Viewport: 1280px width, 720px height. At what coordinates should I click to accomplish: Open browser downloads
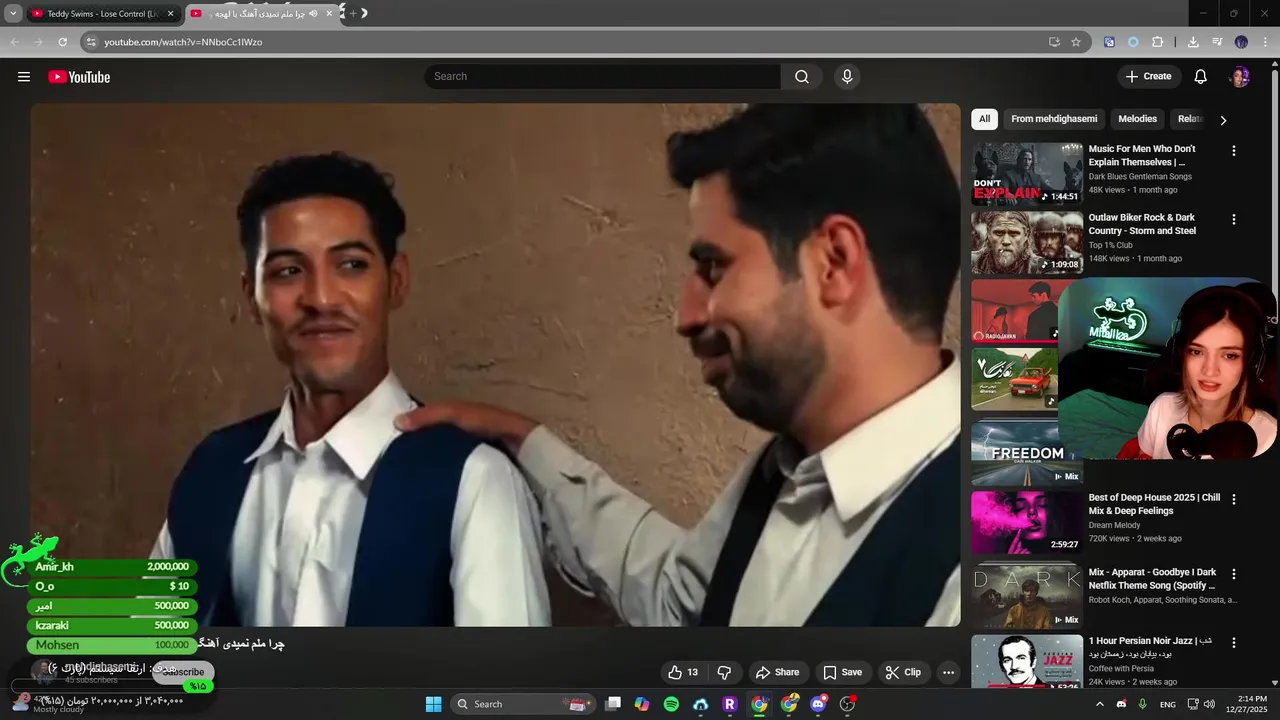coord(1193,42)
